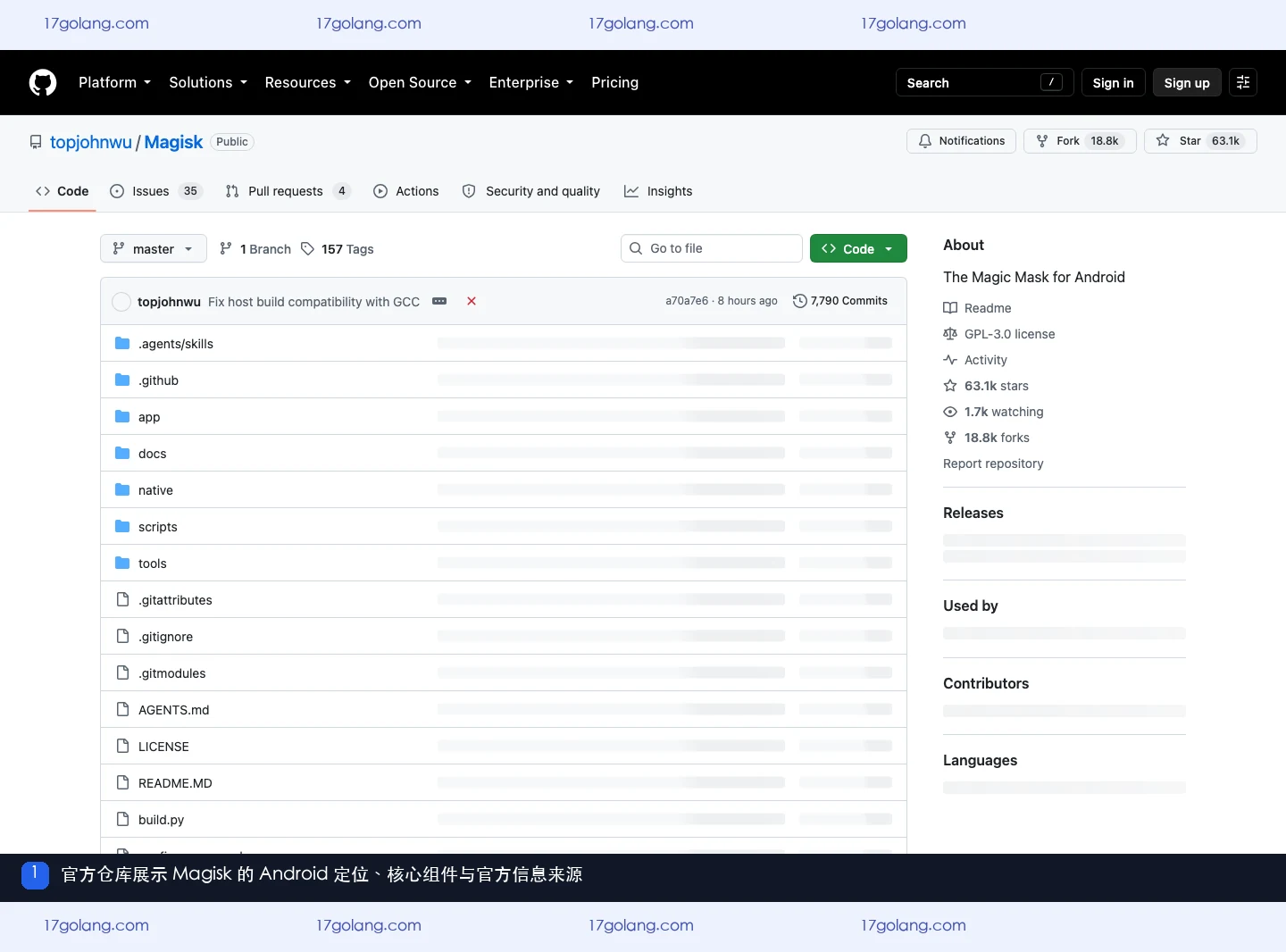Open commit hash a70a7e6
The height and width of the screenshot is (952, 1286).
coord(687,301)
